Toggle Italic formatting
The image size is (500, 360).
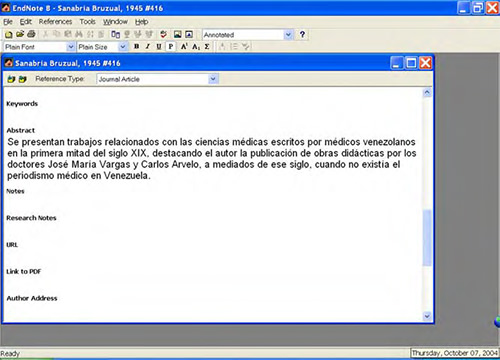point(148,47)
